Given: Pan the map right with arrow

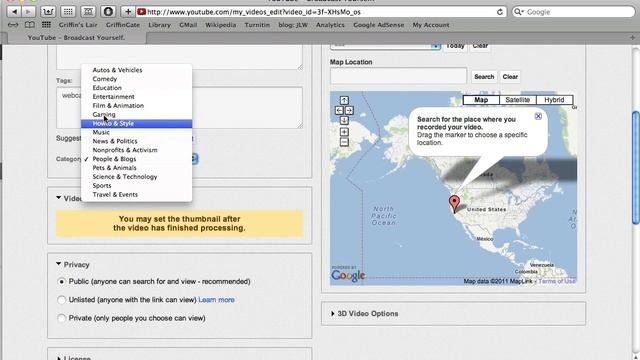Looking at the screenshot, I should click(x=349, y=111).
